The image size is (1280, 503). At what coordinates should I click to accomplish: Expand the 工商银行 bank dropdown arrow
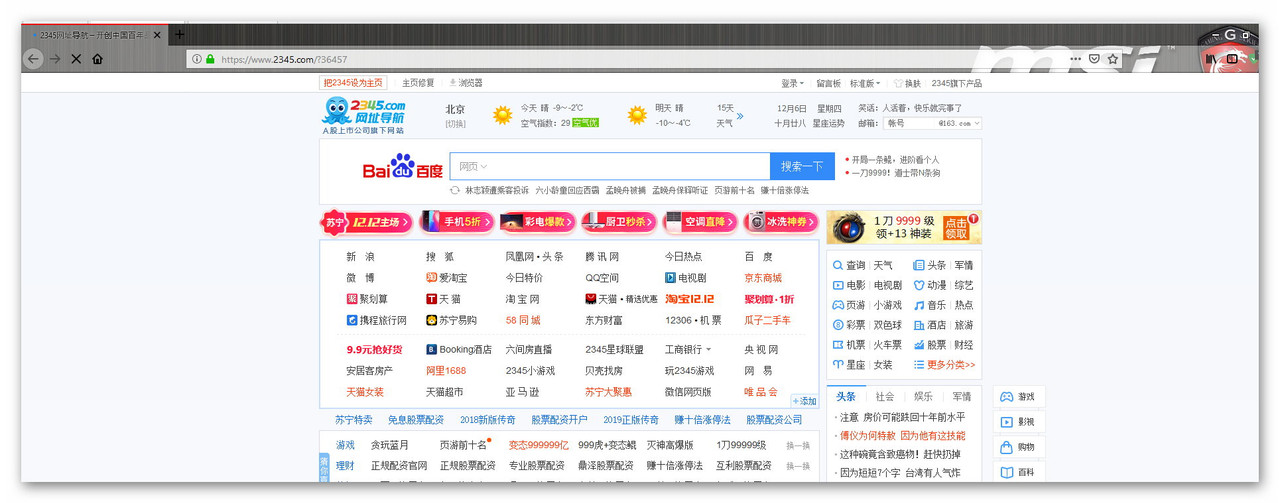click(x=708, y=350)
